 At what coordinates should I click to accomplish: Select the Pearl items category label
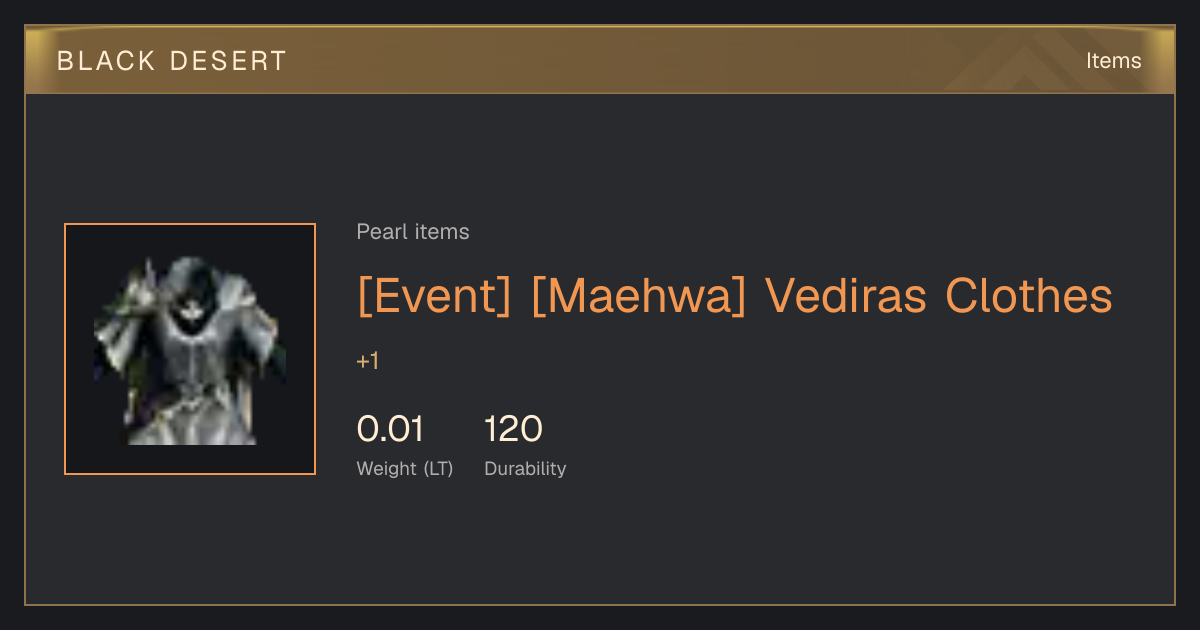click(413, 232)
